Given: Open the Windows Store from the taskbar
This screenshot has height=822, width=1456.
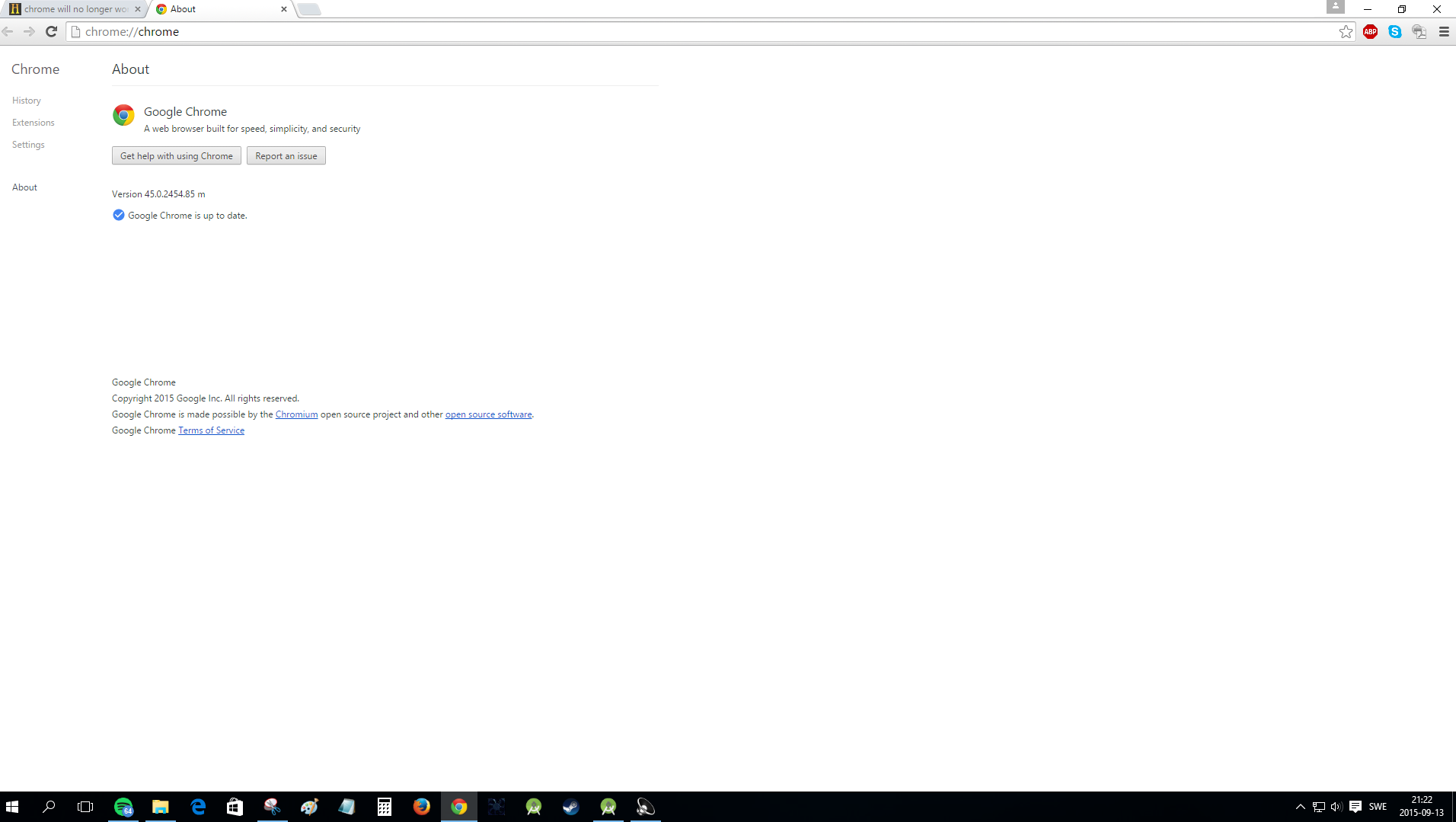Looking at the screenshot, I should pyautogui.click(x=235, y=807).
